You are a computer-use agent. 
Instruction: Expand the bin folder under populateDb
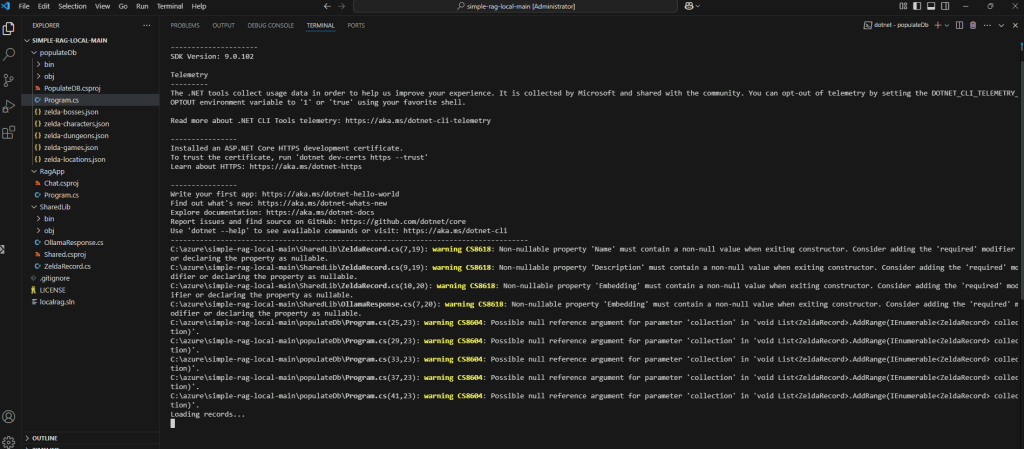tap(89, 65)
